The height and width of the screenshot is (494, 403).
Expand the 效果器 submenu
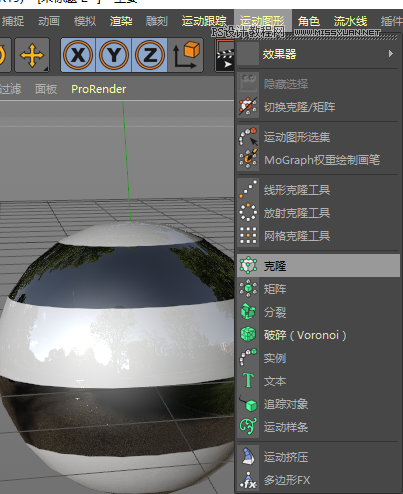[318, 54]
